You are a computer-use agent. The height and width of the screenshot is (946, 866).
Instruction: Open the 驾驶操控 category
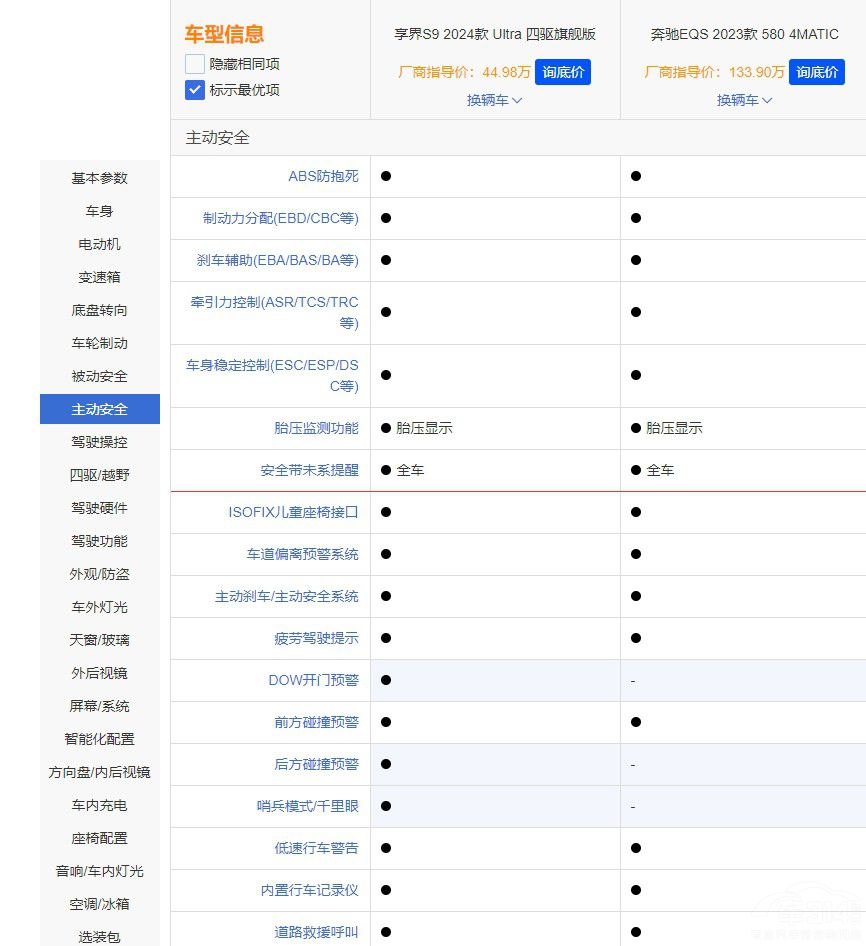[97, 442]
